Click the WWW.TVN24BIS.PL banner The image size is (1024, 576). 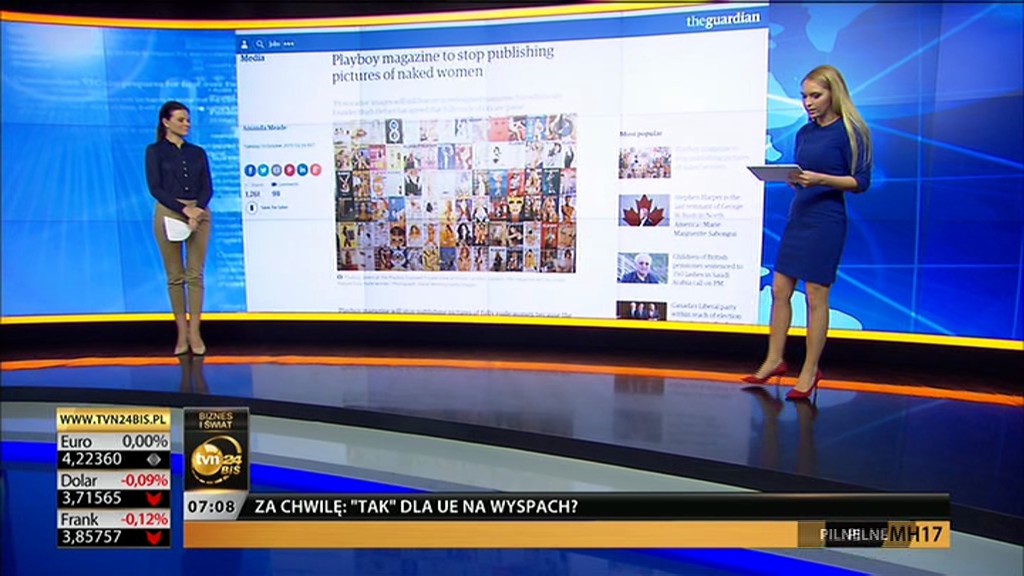[x=114, y=419]
